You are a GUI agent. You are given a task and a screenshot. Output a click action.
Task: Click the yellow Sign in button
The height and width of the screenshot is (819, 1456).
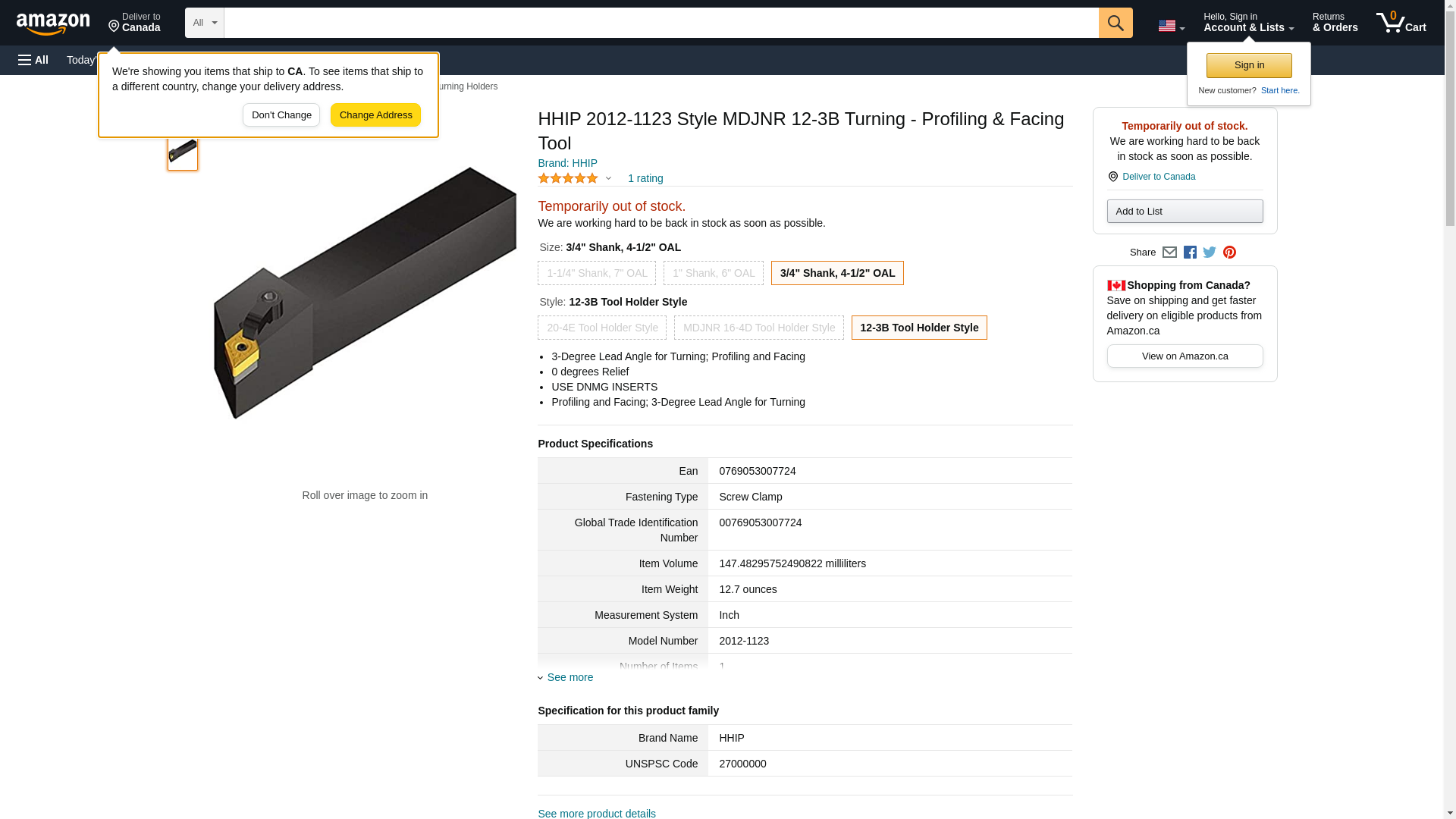pyautogui.click(x=1249, y=65)
